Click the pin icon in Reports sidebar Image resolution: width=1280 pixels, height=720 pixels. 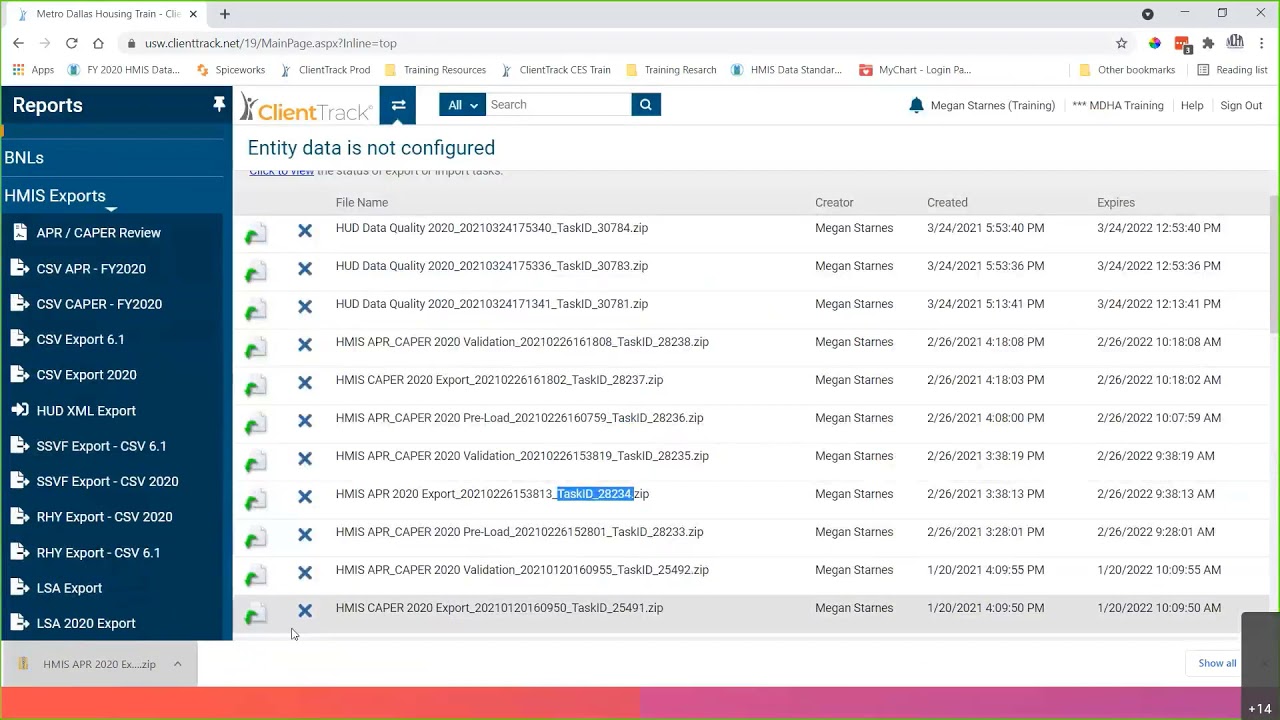click(x=218, y=105)
